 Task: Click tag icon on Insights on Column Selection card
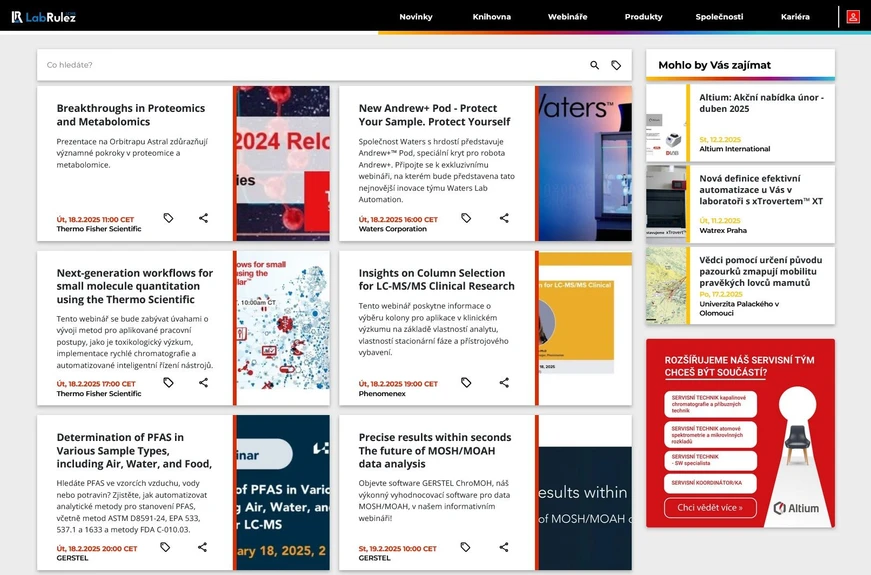tap(466, 382)
